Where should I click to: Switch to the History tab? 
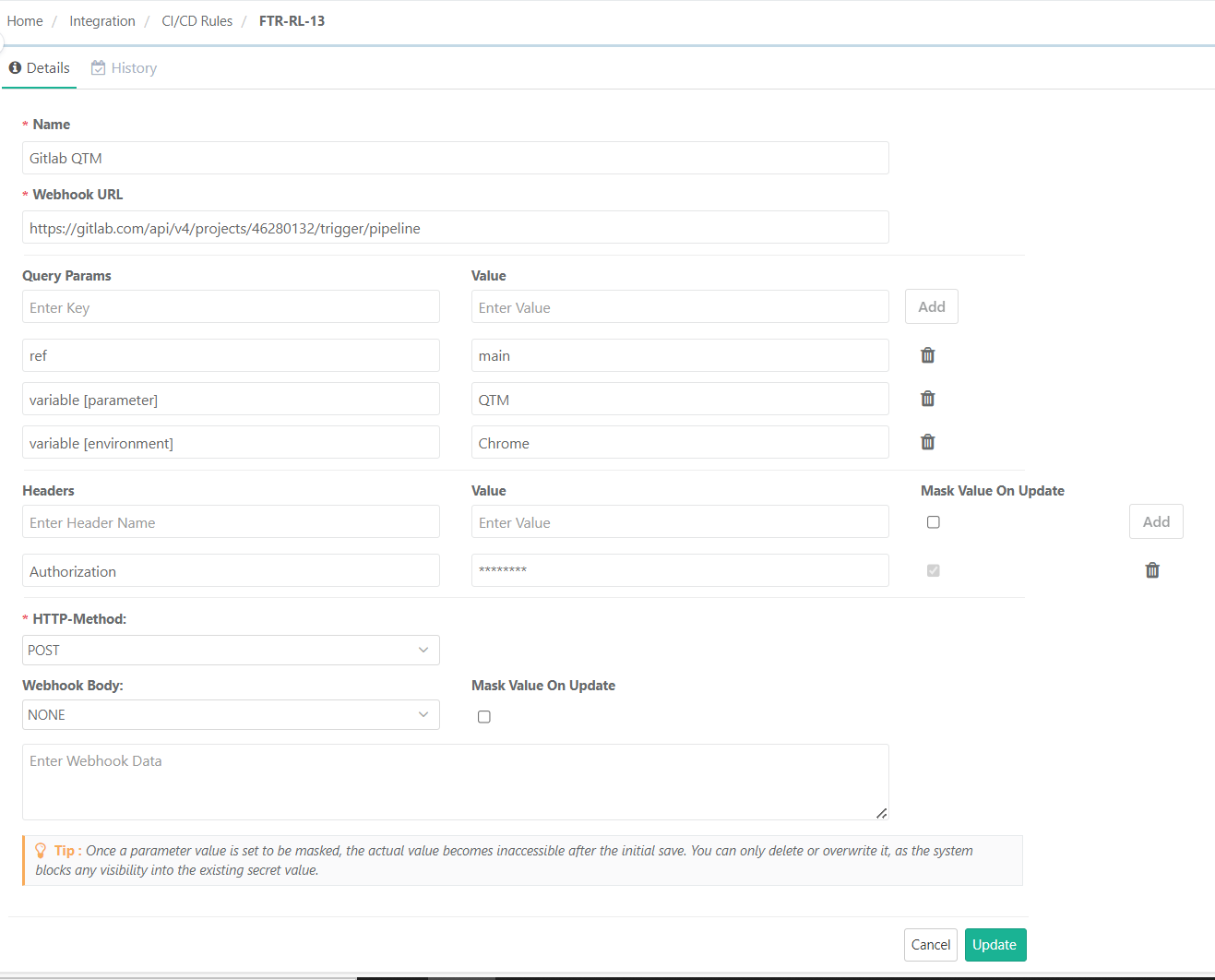134,67
